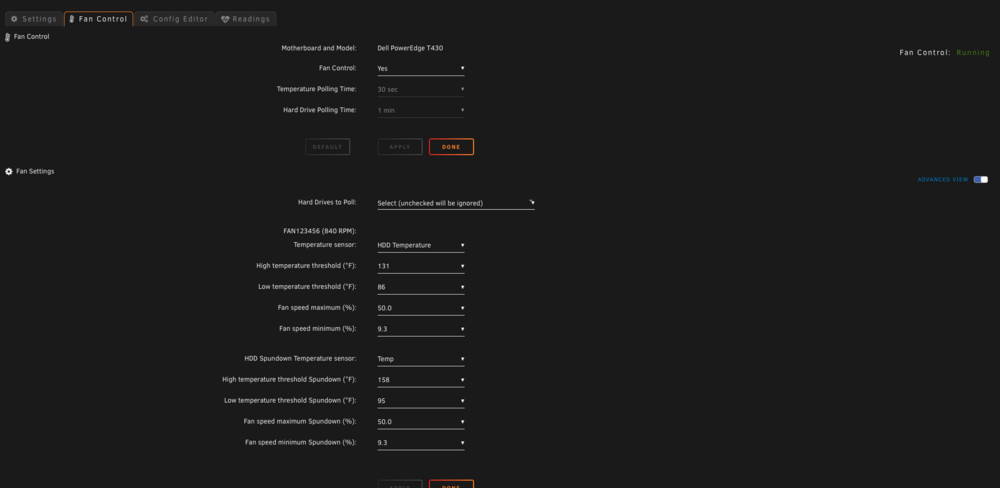This screenshot has width=1000, height=488.
Task: Click the top Apply button
Action: pos(400,147)
